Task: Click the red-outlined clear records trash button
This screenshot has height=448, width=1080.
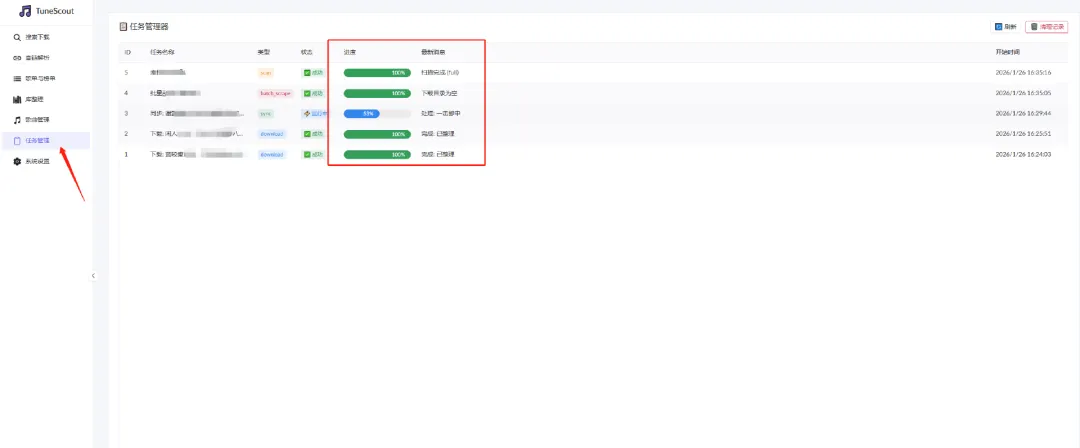Action: [1046, 27]
